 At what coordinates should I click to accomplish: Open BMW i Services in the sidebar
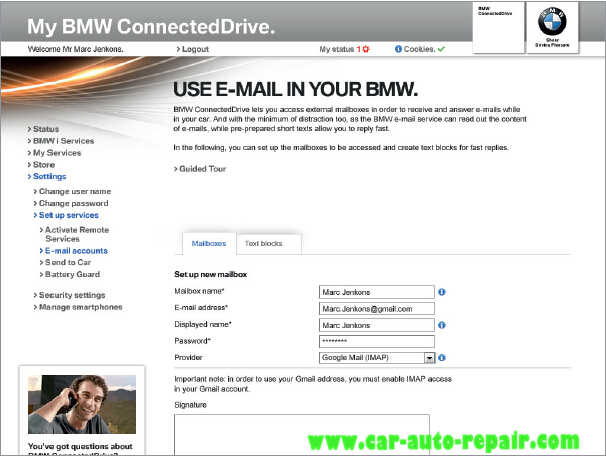[61, 141]
